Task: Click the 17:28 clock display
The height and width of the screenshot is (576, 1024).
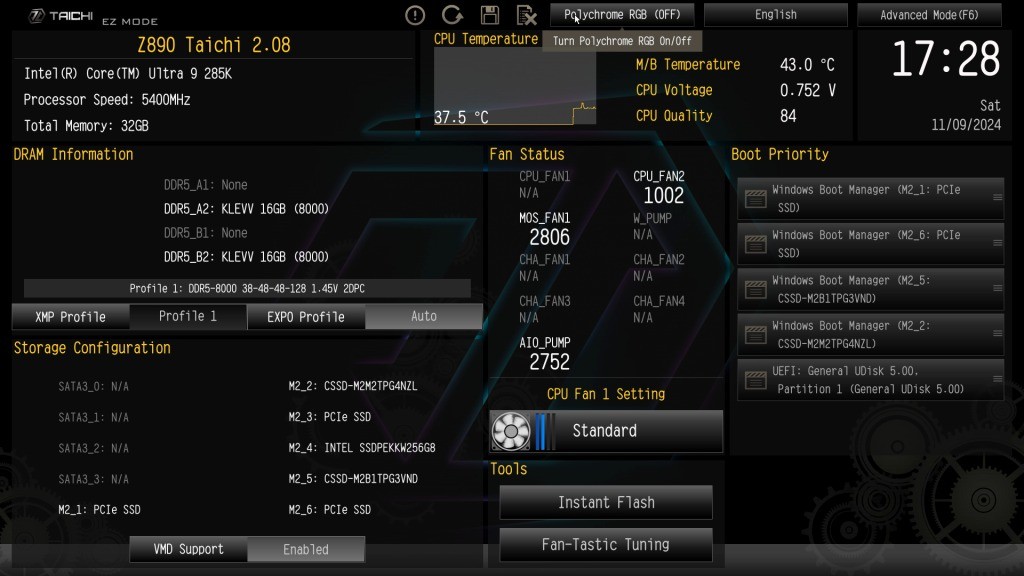Action: tap(945, 59)
